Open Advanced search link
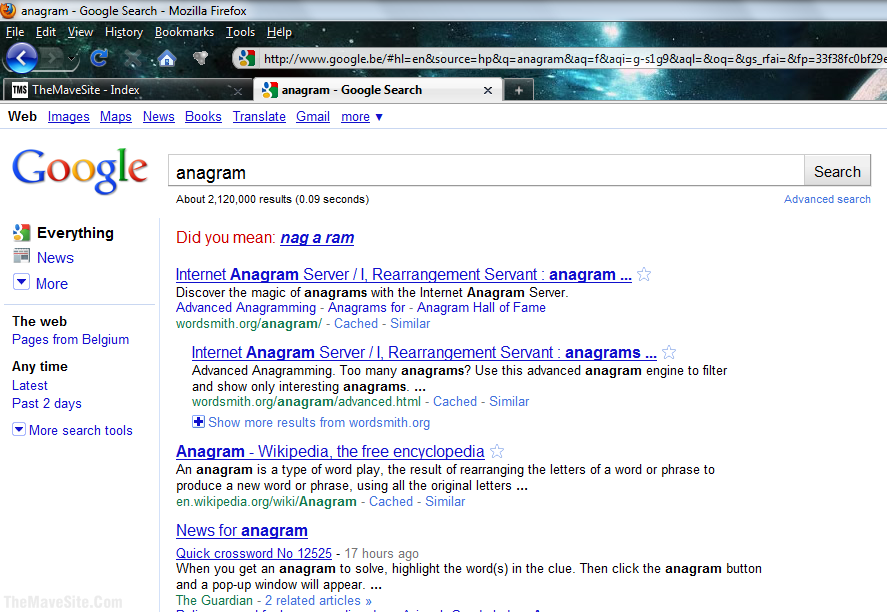The height and width of the screenshot is (612, 887). 827,199
